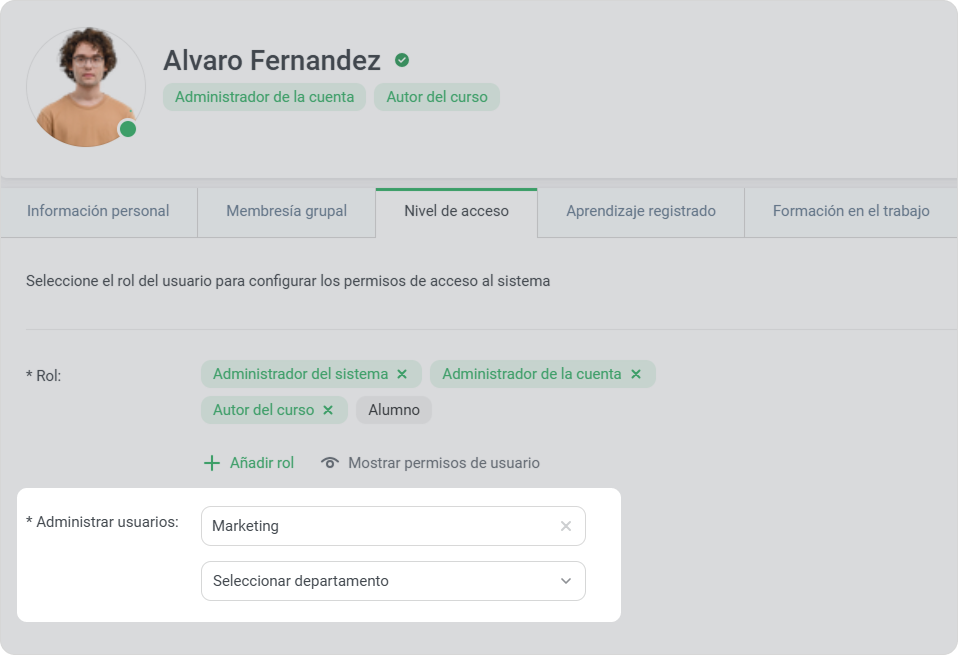Go to the Aprendizaje registrado tab
This screenshot has height=655, width=958.
pyautogui.click(x=640, y=211)
